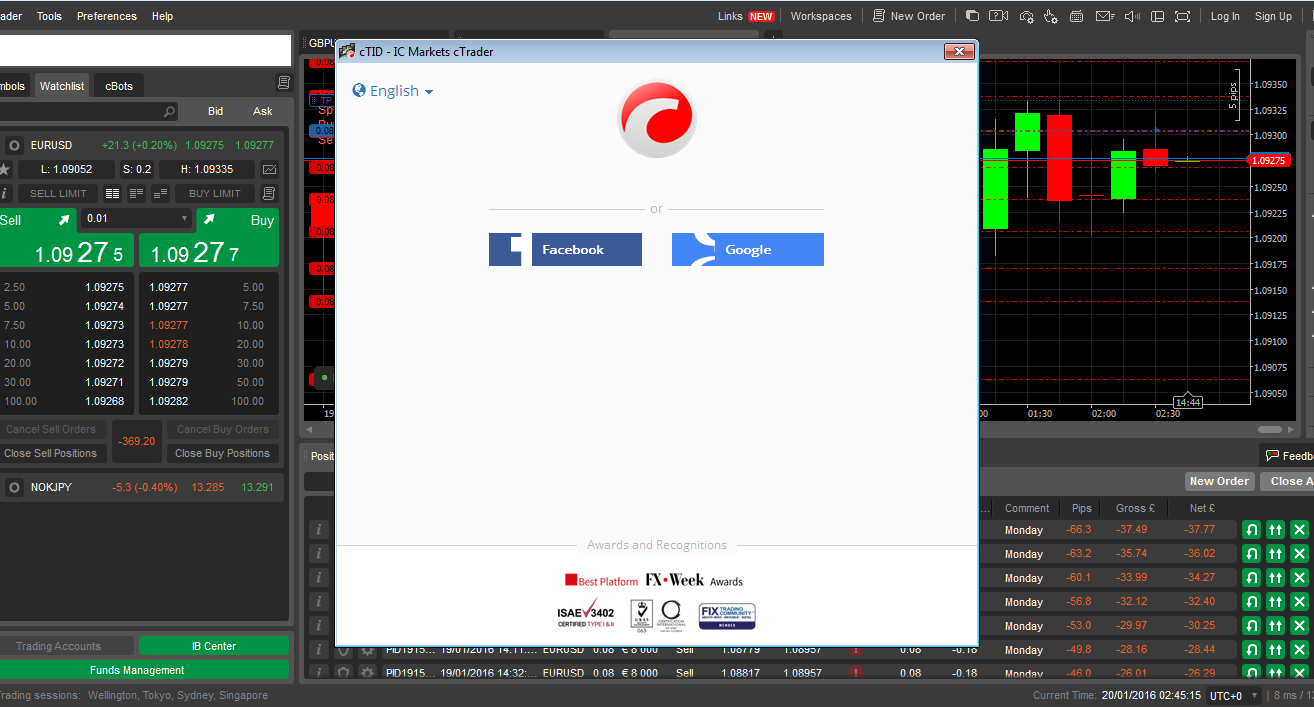
Task: Double the position with -56.8 pips
Action: point(1275,601)
